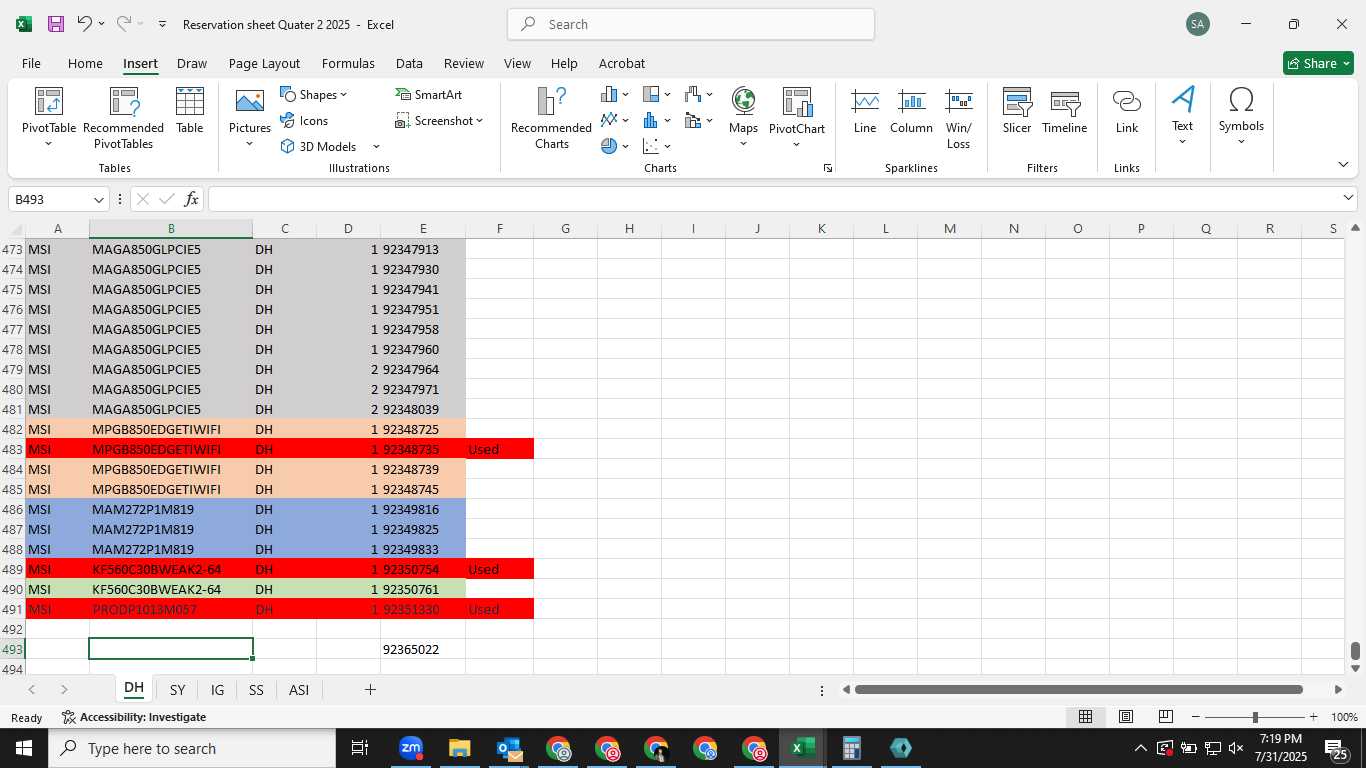The height and width of the screenshot is (768, 1366).
Task: Open File Explorer in the taskbar
Action: click(x=460, y=748)
